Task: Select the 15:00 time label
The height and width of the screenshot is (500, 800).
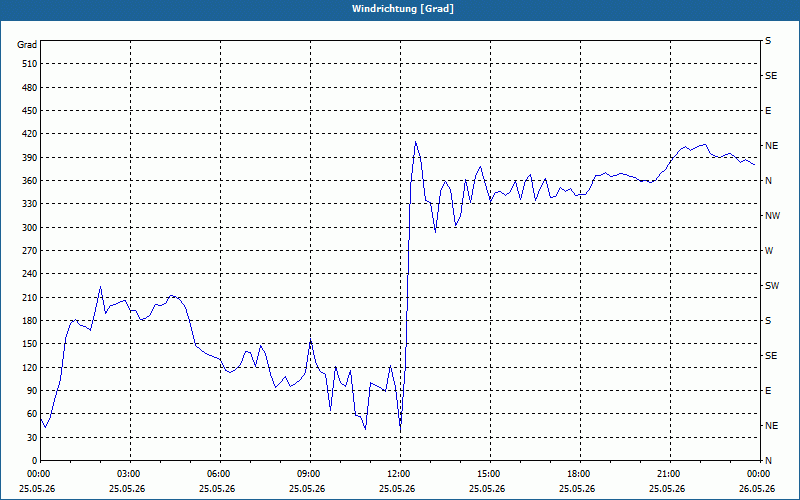Action: pyautogui.click(x=490, y=474)
